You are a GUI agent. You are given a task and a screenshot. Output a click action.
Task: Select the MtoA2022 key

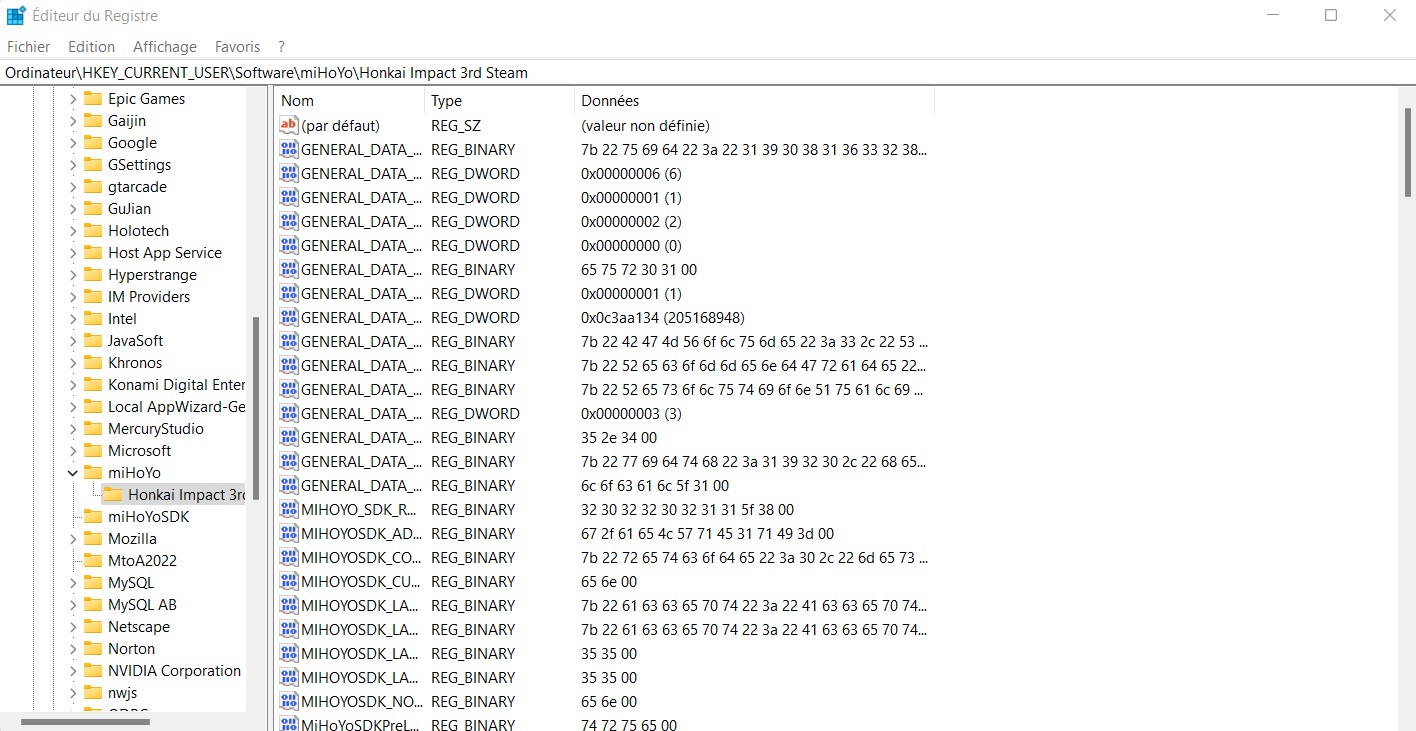142,561
